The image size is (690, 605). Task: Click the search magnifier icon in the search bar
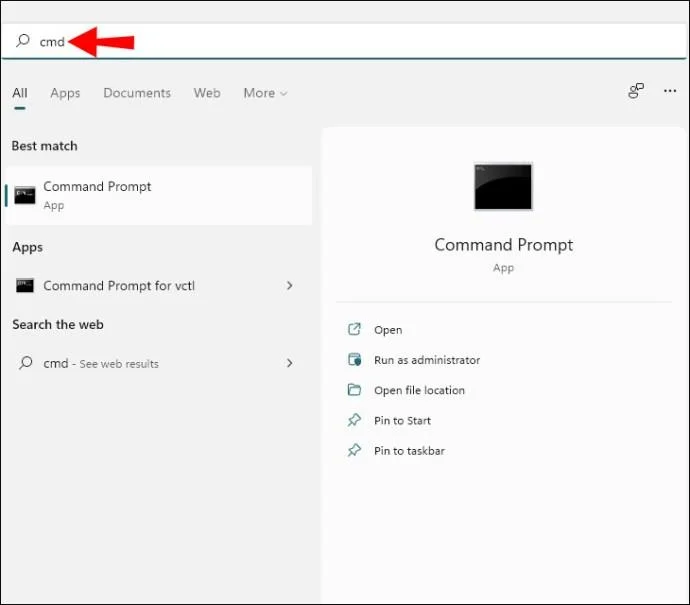(x=22, y=41)
